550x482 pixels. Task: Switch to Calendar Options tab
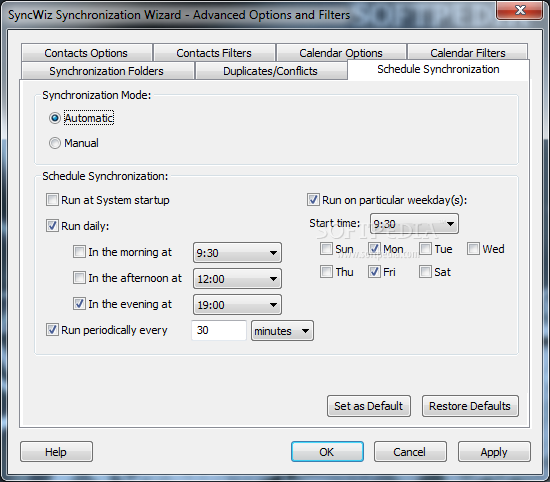pyautogui.click(x=341, y=53)
